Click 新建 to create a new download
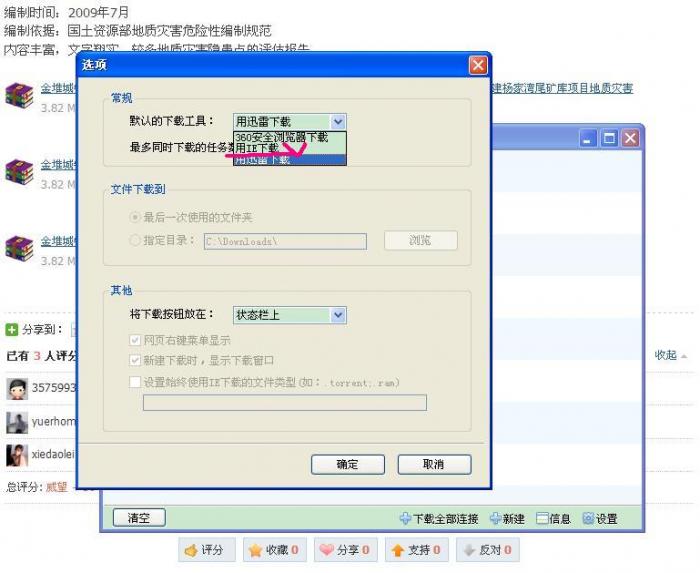 pos(506,519)
